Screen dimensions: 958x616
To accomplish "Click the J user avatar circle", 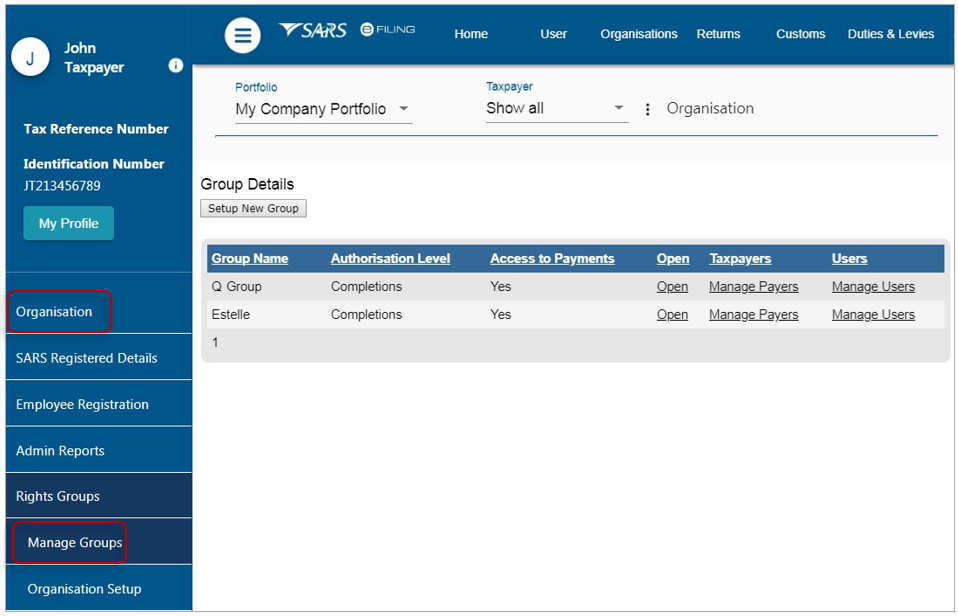I will pyautogui.click(x=30, y=57).
